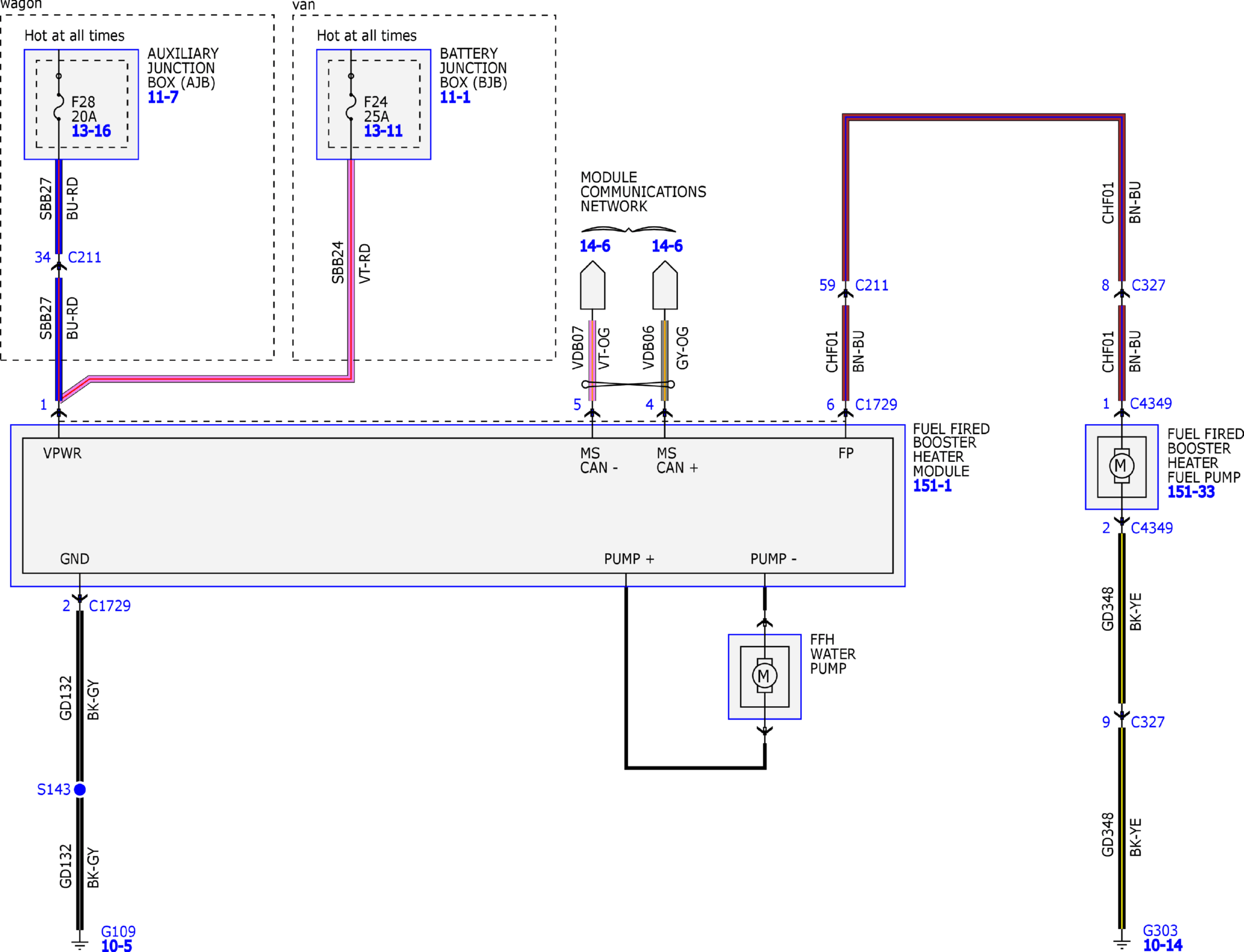1244x952 pixels.
Task: Open ground G303 reference link 10-14
Action: tap(1162, 945)
